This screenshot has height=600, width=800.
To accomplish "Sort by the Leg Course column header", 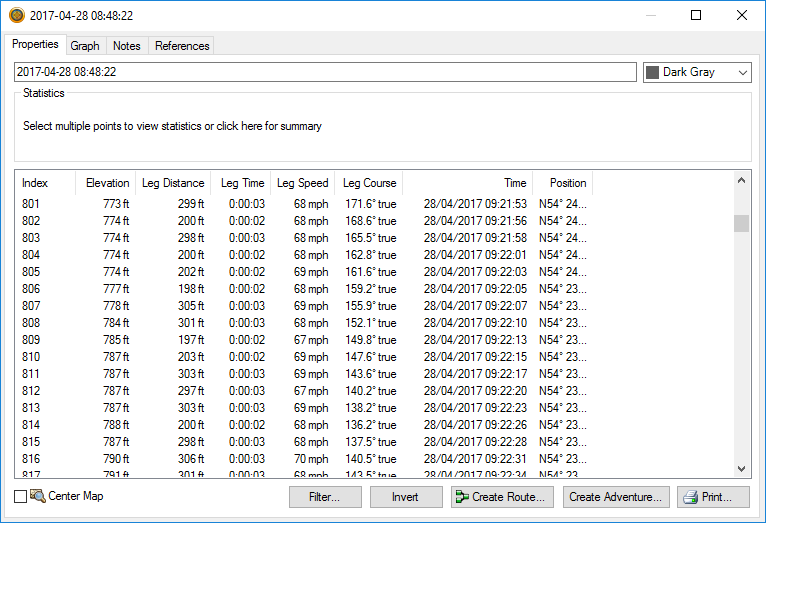I will [369, 183].
